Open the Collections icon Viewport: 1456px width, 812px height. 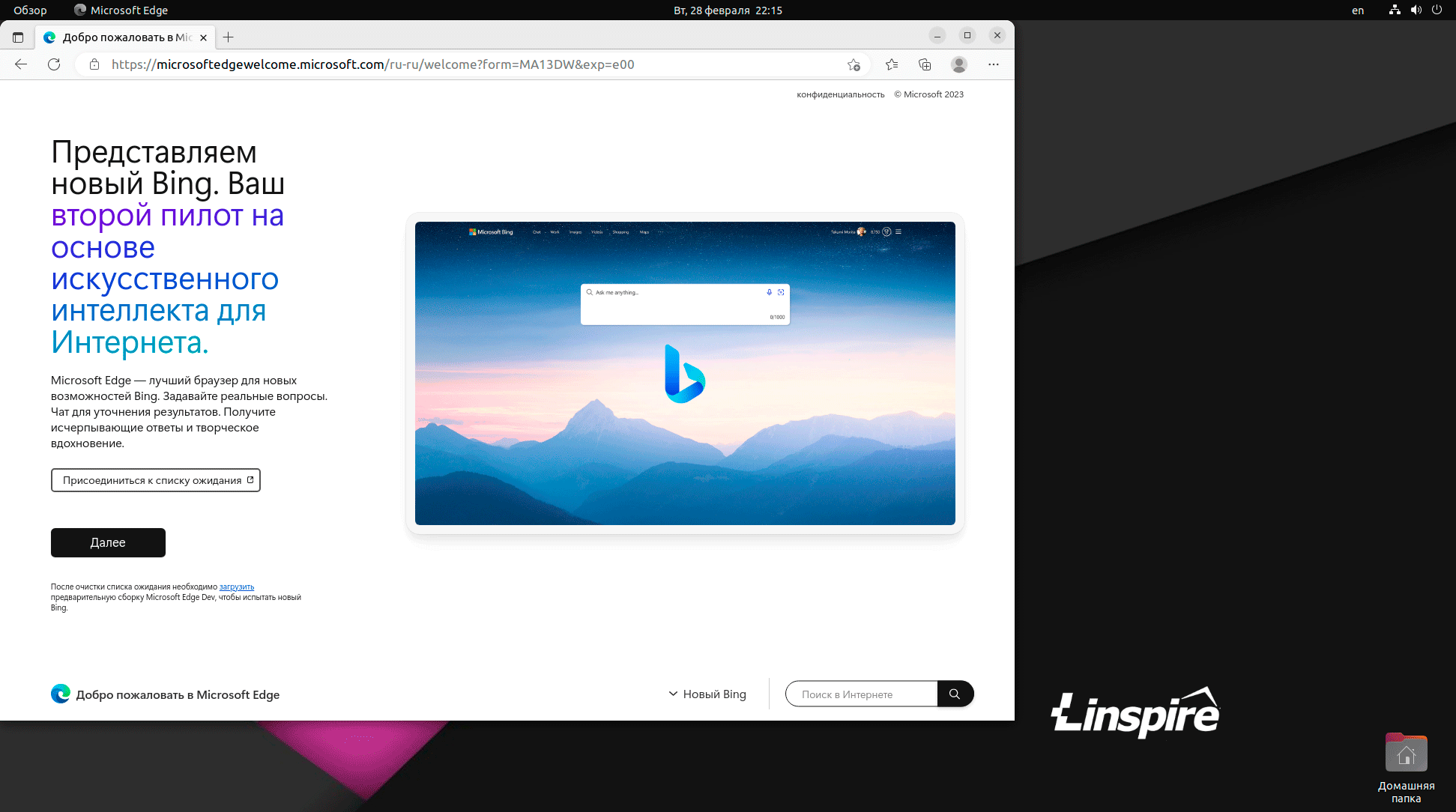925,64
